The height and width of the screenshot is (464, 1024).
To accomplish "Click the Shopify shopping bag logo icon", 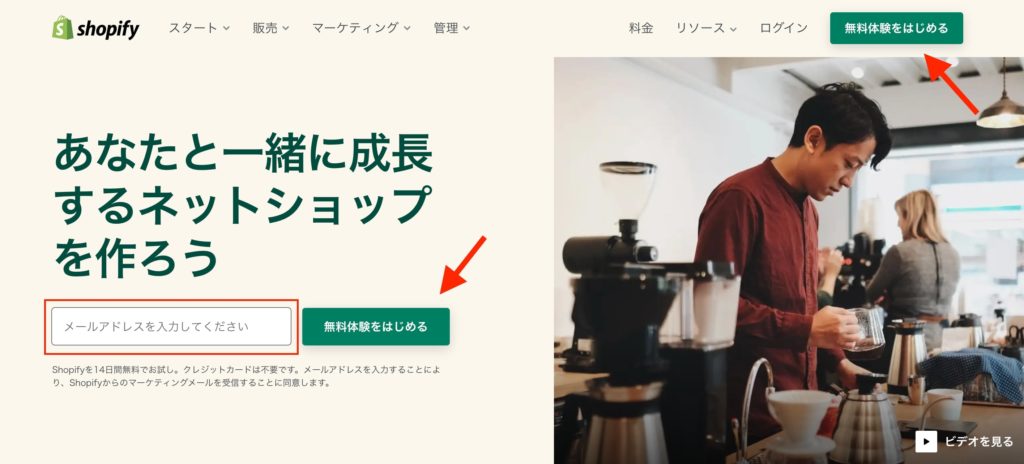I will [x=63, y=27].
